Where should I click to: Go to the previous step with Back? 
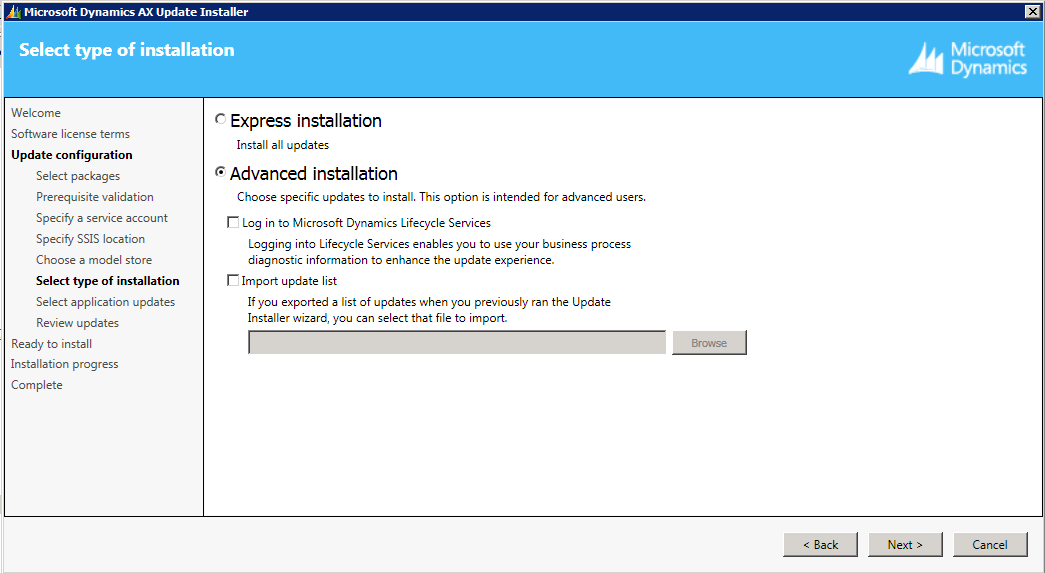click(820, 545)
